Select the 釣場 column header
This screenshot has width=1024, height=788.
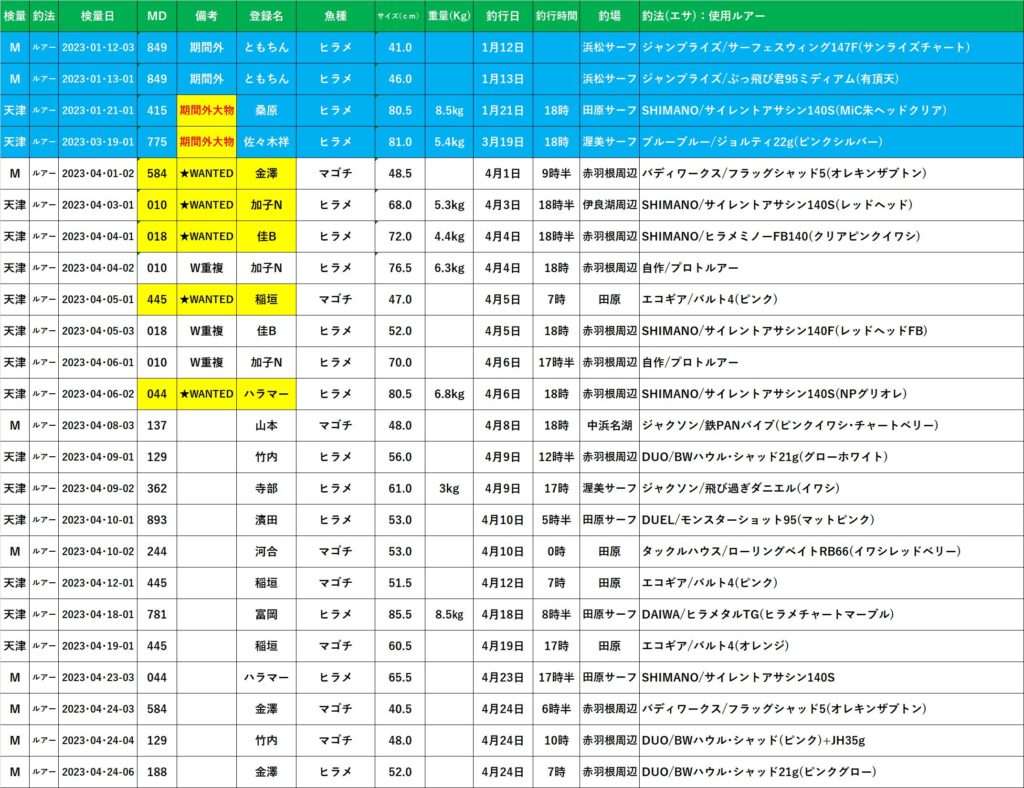tap(609, 17)
